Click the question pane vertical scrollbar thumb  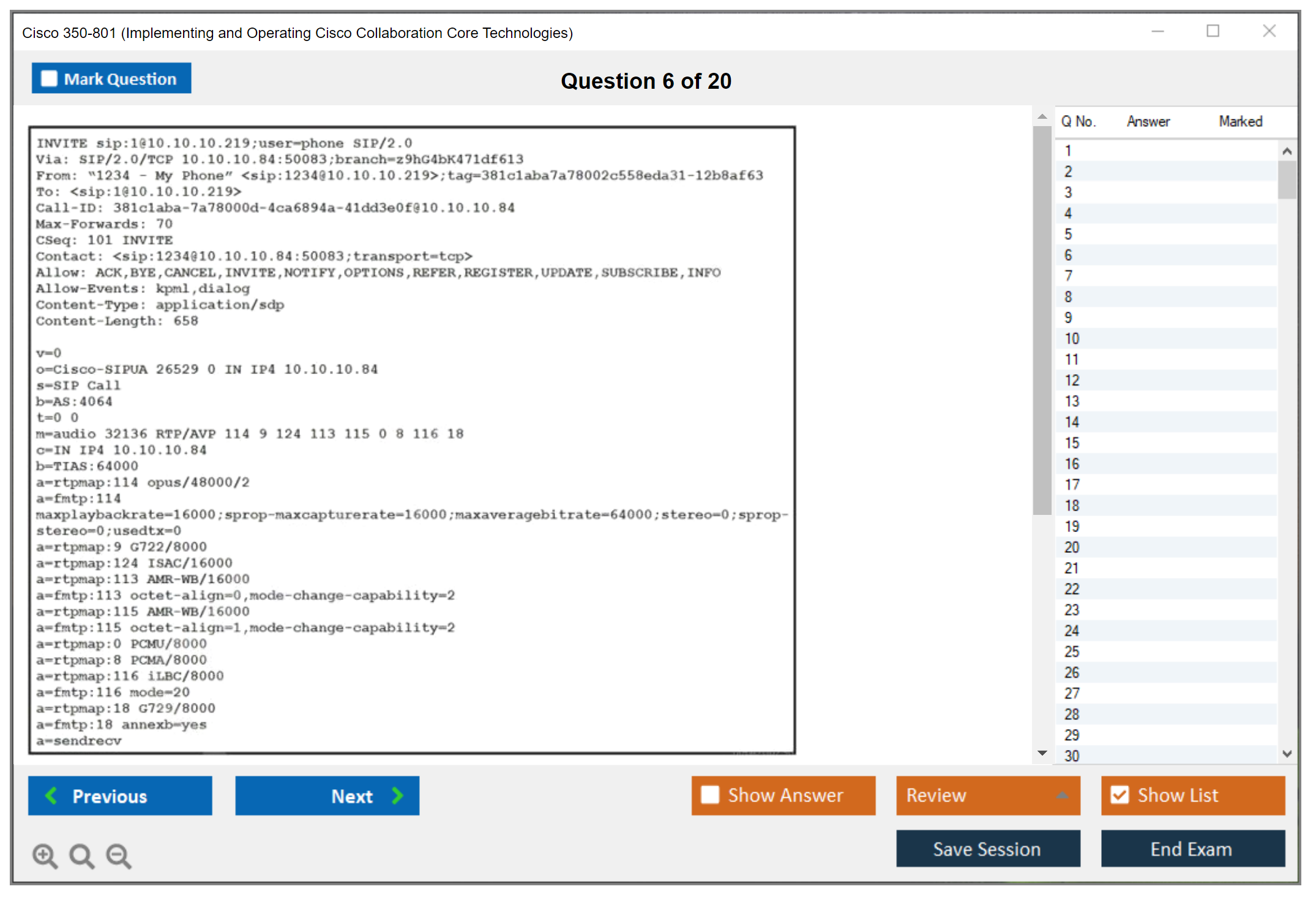pyautogui.click(x=1042, y=318)
